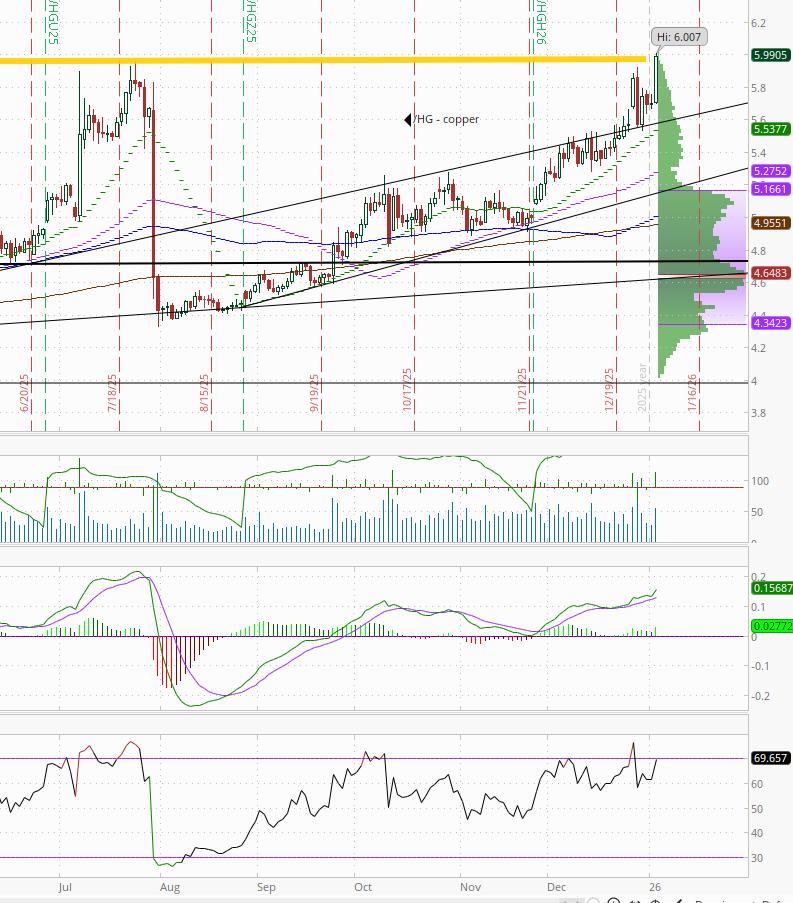Select the yellow horizontal resistance line

(322, 59)
